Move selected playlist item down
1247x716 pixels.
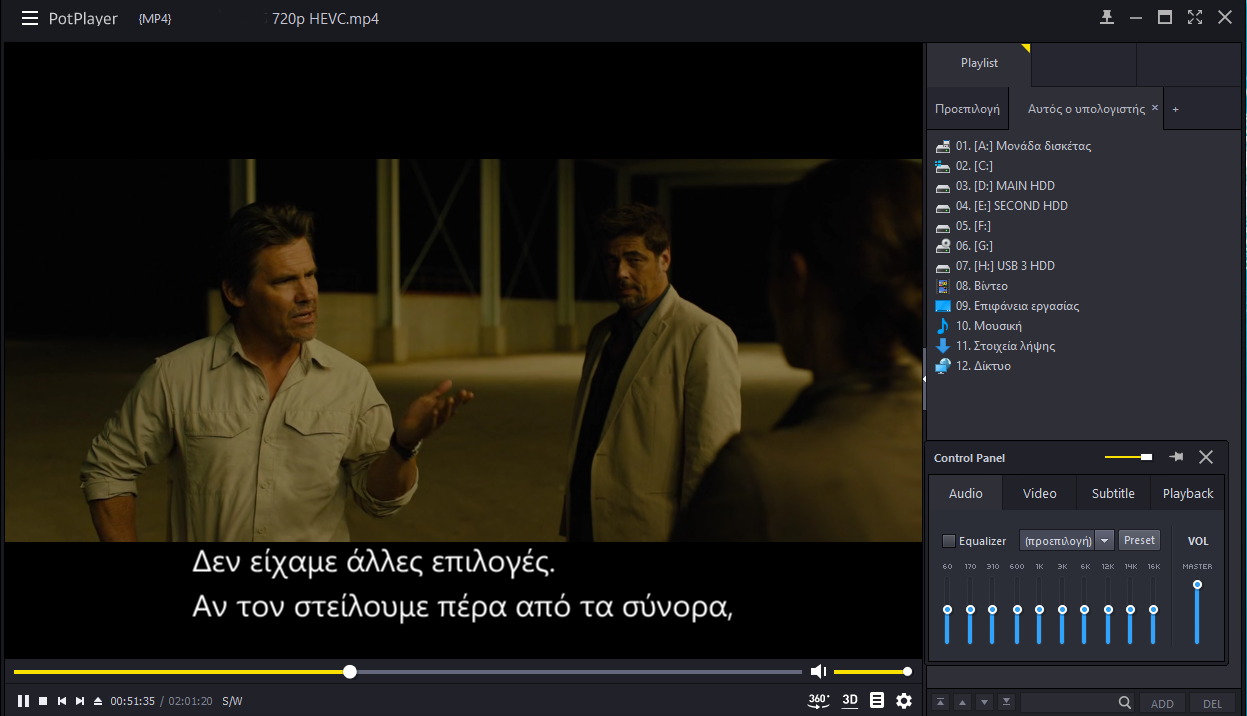click(984, 702)
